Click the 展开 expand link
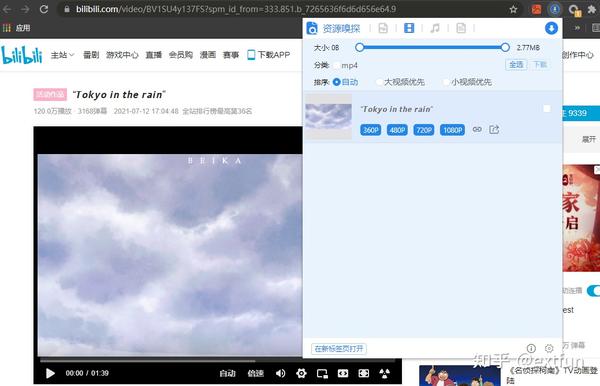The height and width of the screenshot is (386, 600). click(589, 139)
